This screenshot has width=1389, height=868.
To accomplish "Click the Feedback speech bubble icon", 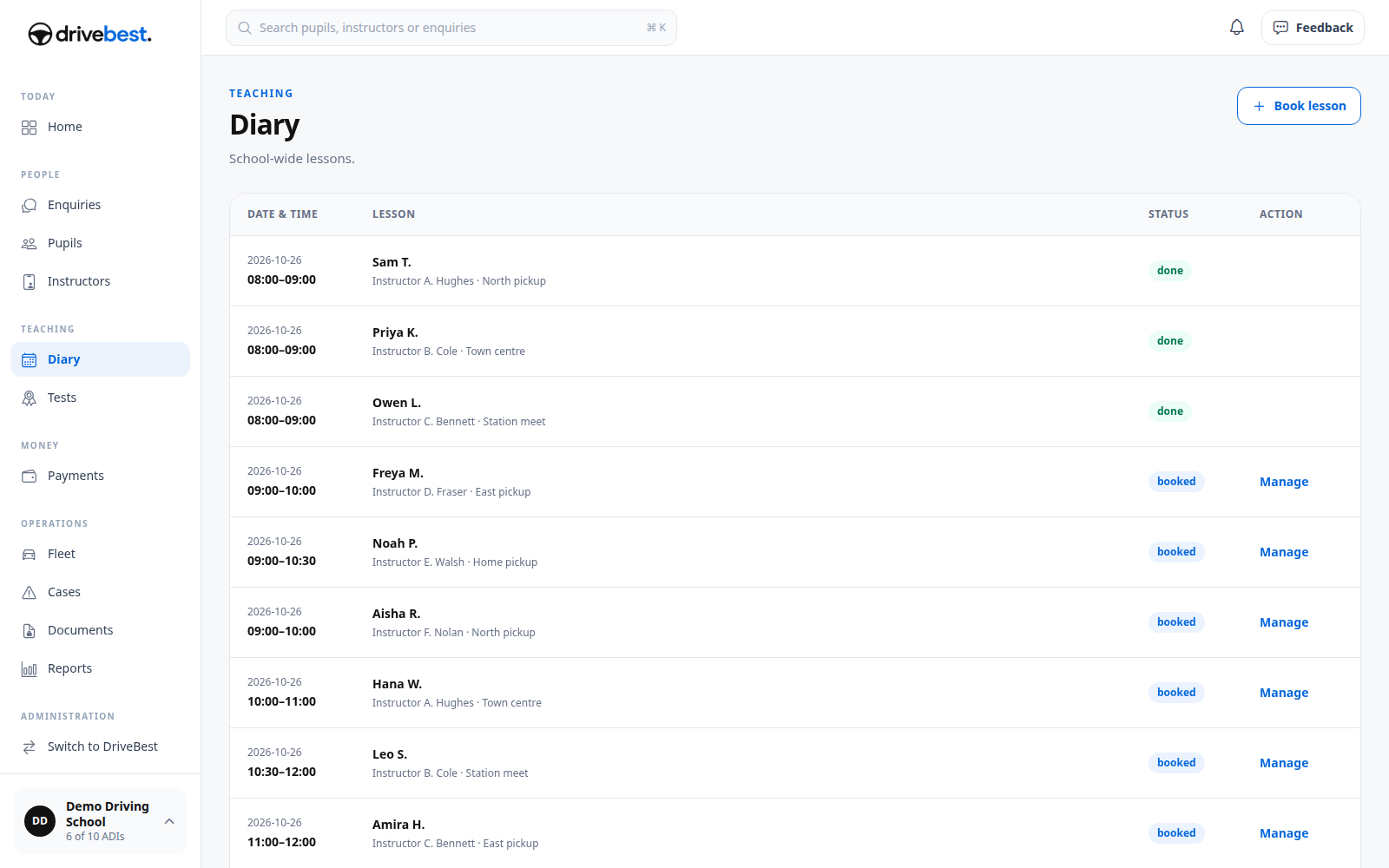I will point(1280,28).
